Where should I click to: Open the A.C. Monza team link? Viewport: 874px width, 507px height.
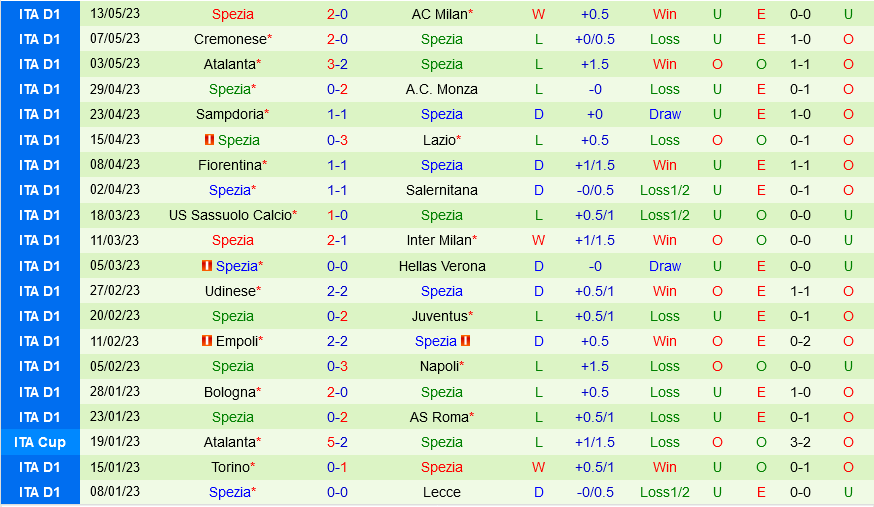[x=441, y=89]
